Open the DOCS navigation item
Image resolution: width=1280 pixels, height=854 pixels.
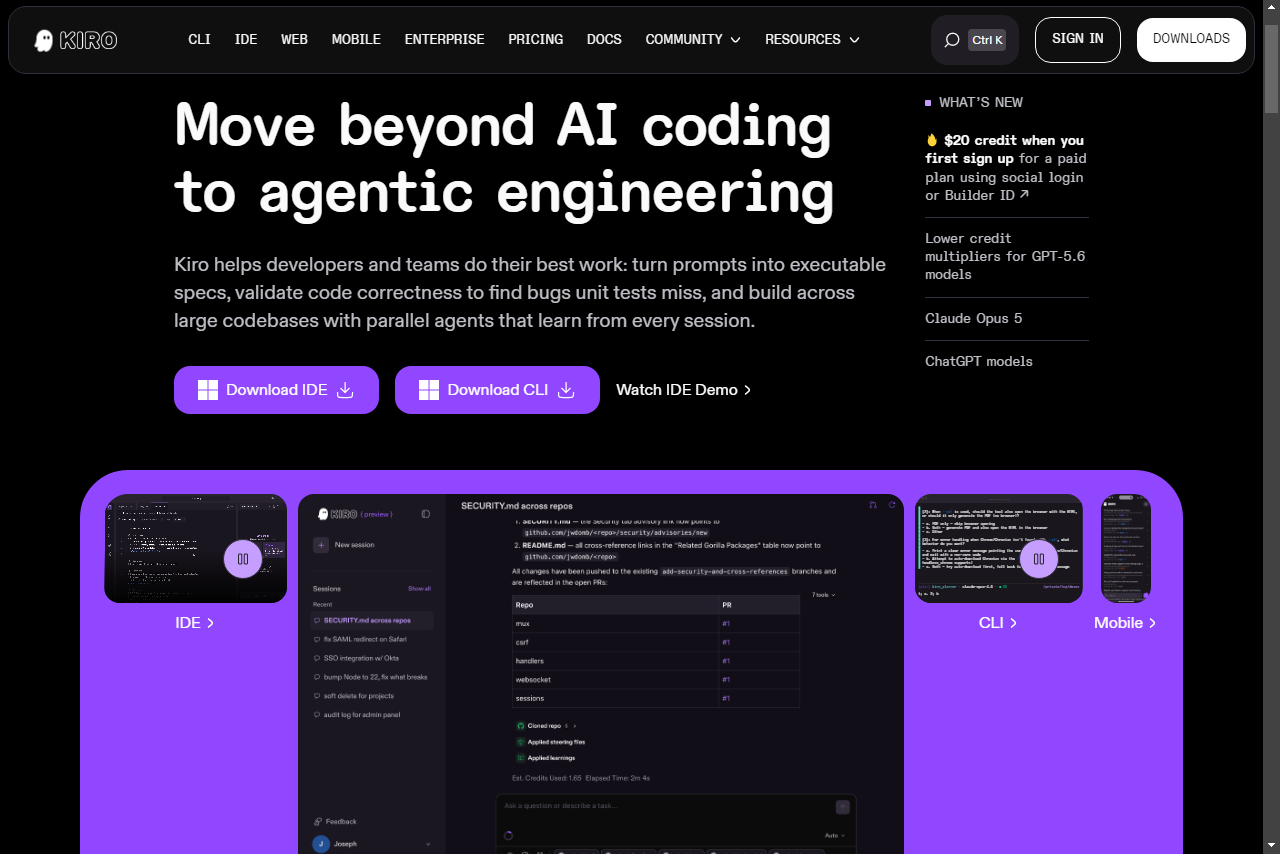[x=604, y=40]
